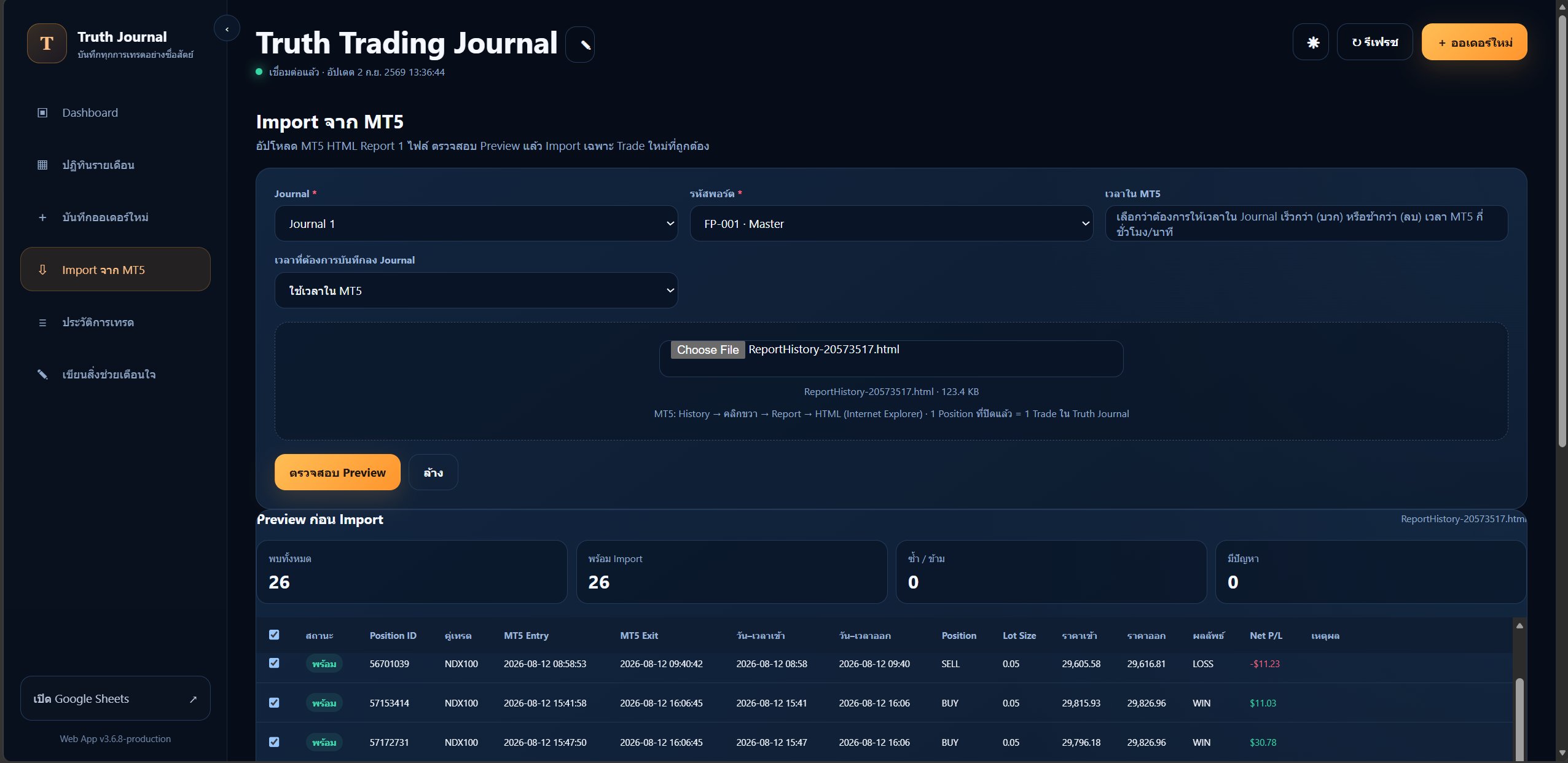Click the Truth Journal 'T' logo
1568x763 pixels.
point(47,44)
